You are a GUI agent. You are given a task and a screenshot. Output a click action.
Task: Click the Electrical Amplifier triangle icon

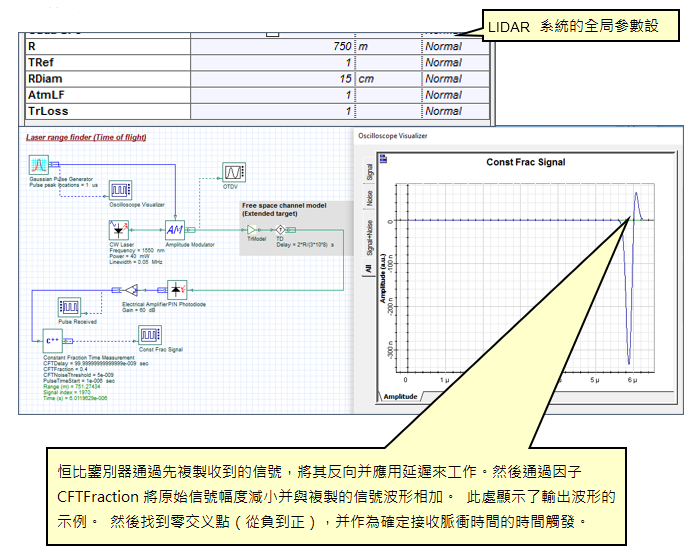131,290
